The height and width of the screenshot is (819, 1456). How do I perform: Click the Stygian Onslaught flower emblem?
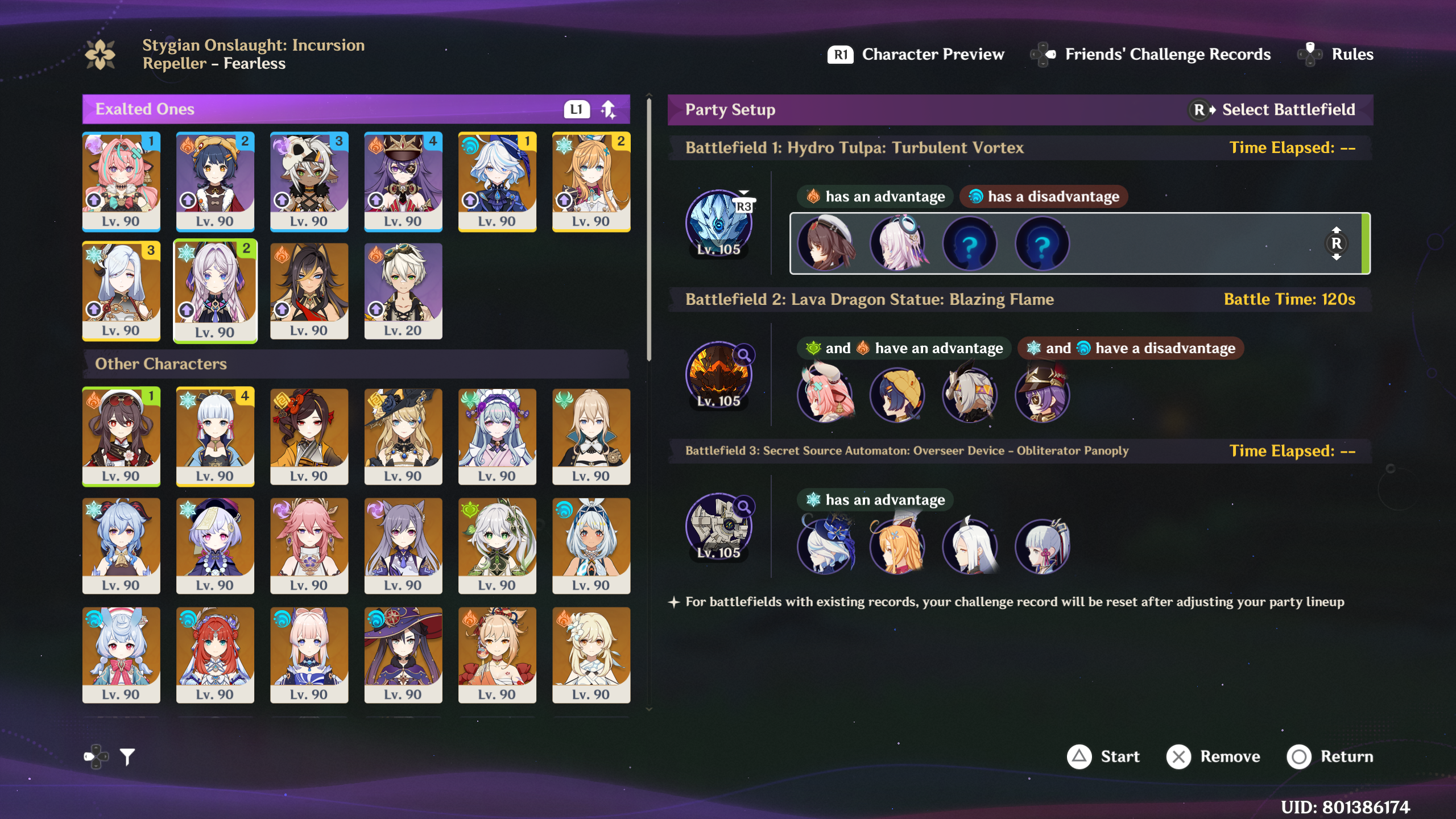click(101, 55)
